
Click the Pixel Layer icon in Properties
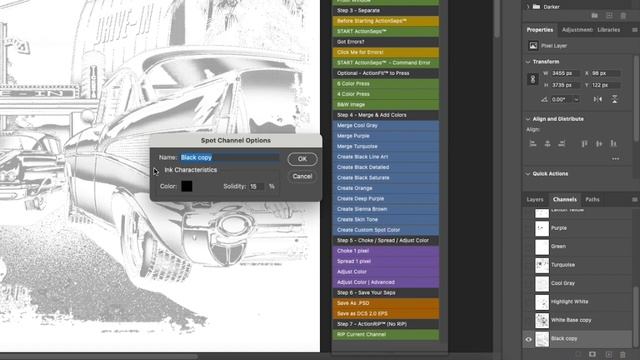tap(533, 46)
